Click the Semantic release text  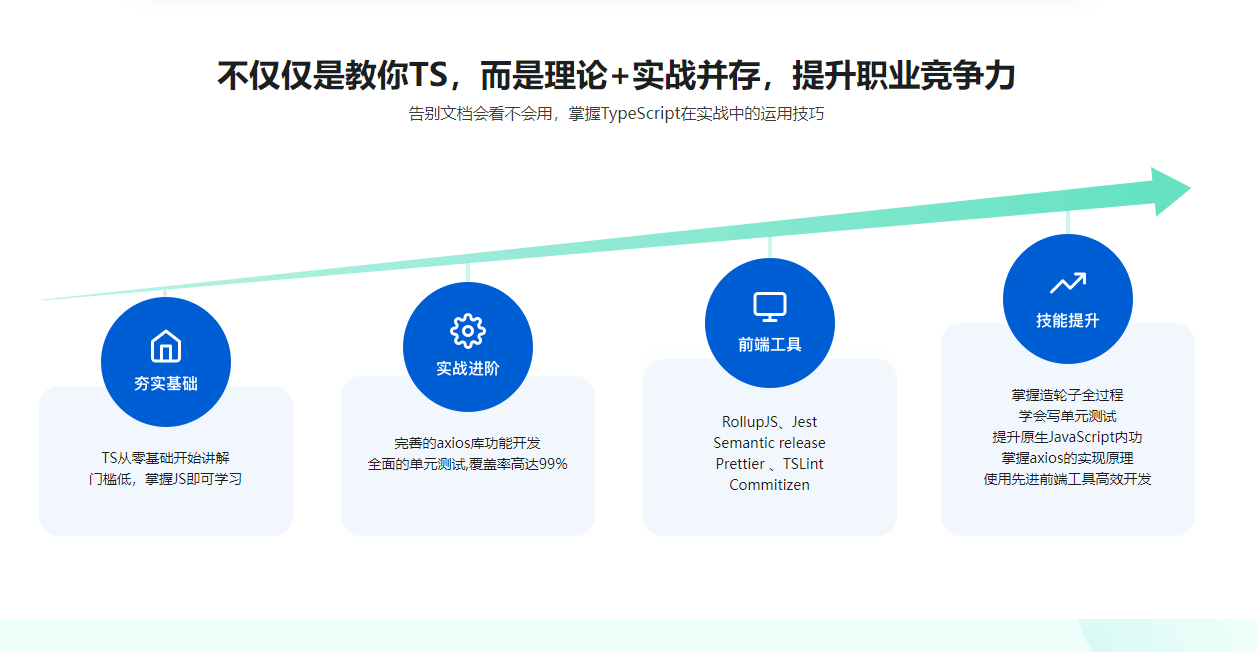pyautogui.click(x=770, y=443)
